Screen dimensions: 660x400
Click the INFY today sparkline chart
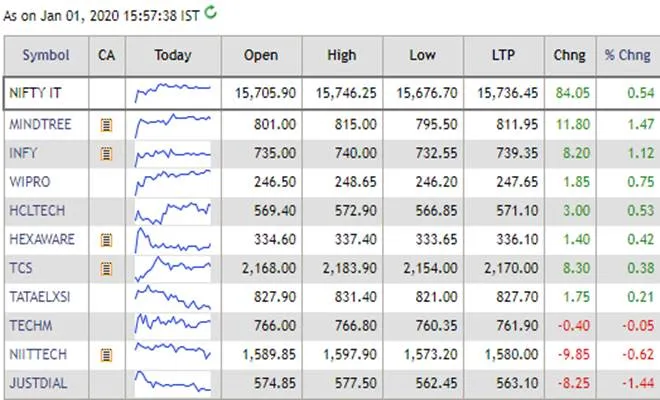point(173,154)
